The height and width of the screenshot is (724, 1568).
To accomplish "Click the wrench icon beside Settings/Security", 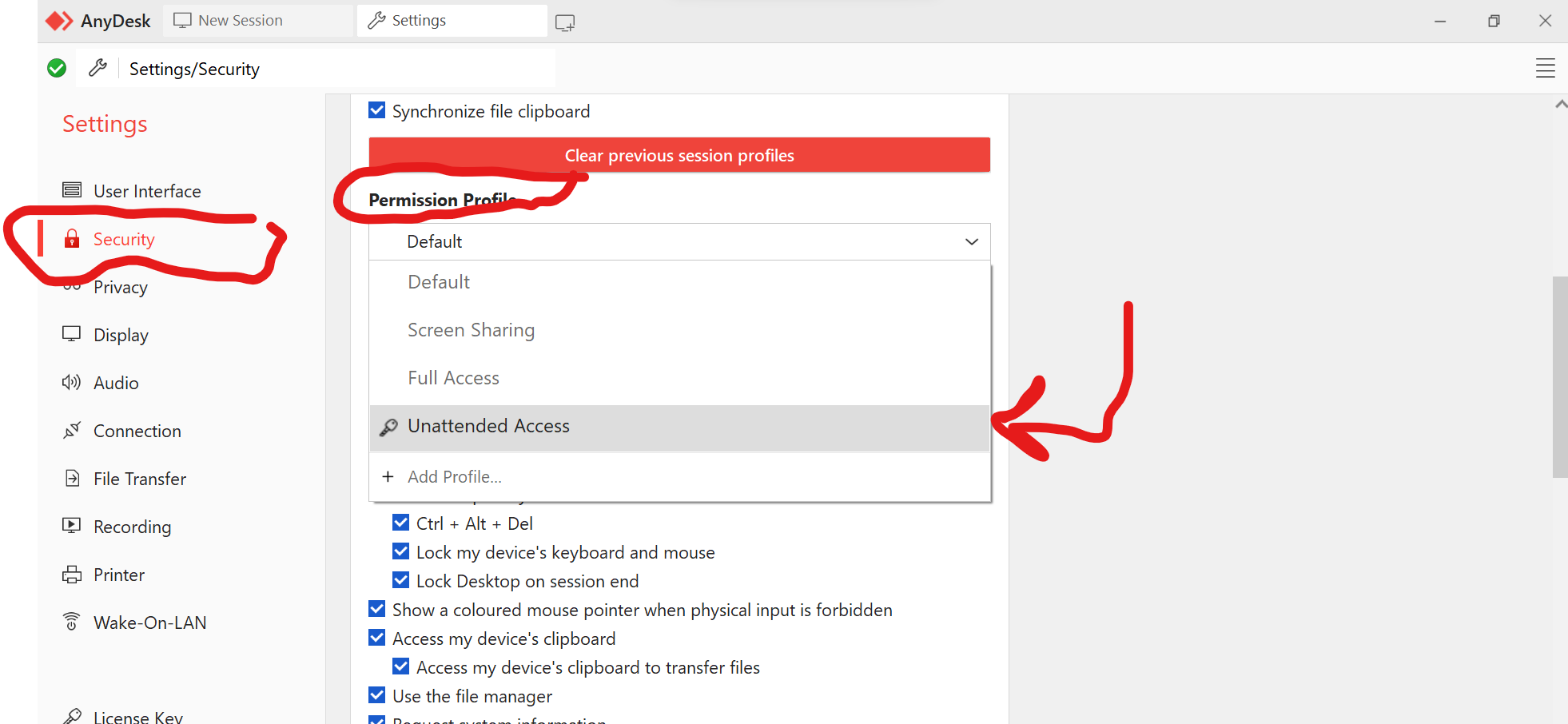I will click(x=98, y=68).
